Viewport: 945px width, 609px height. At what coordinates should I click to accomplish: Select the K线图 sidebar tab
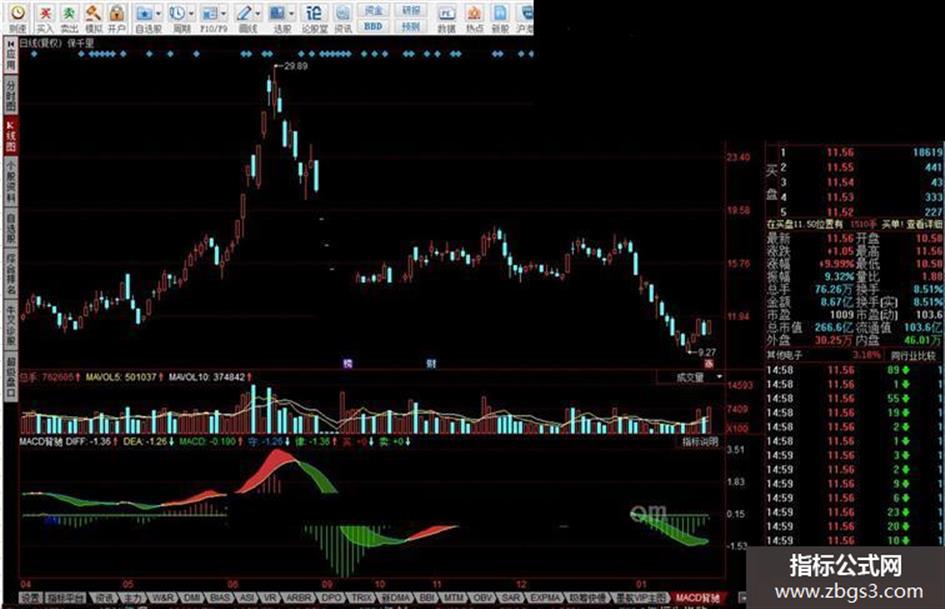coord(11,135)
